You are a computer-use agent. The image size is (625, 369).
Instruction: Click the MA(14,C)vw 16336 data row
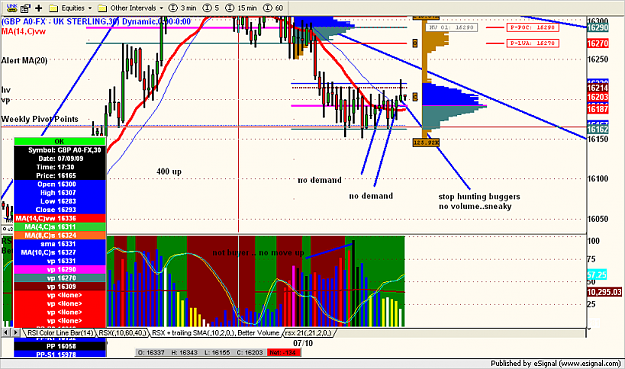[x=60, y=218]
